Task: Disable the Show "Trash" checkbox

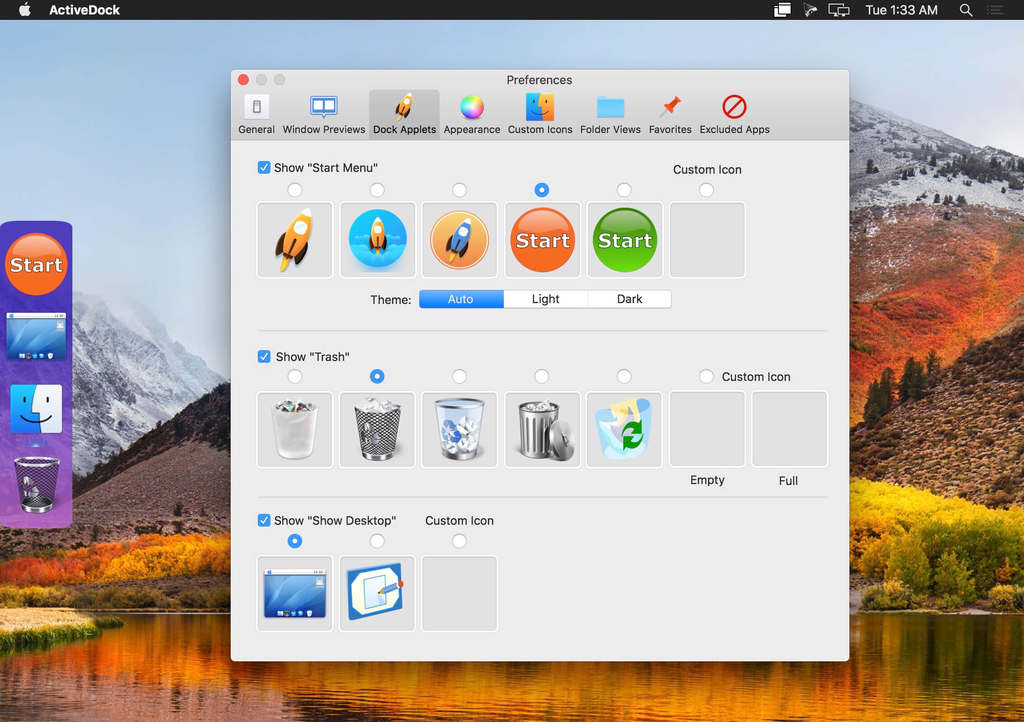Action: tap(264, 357)
